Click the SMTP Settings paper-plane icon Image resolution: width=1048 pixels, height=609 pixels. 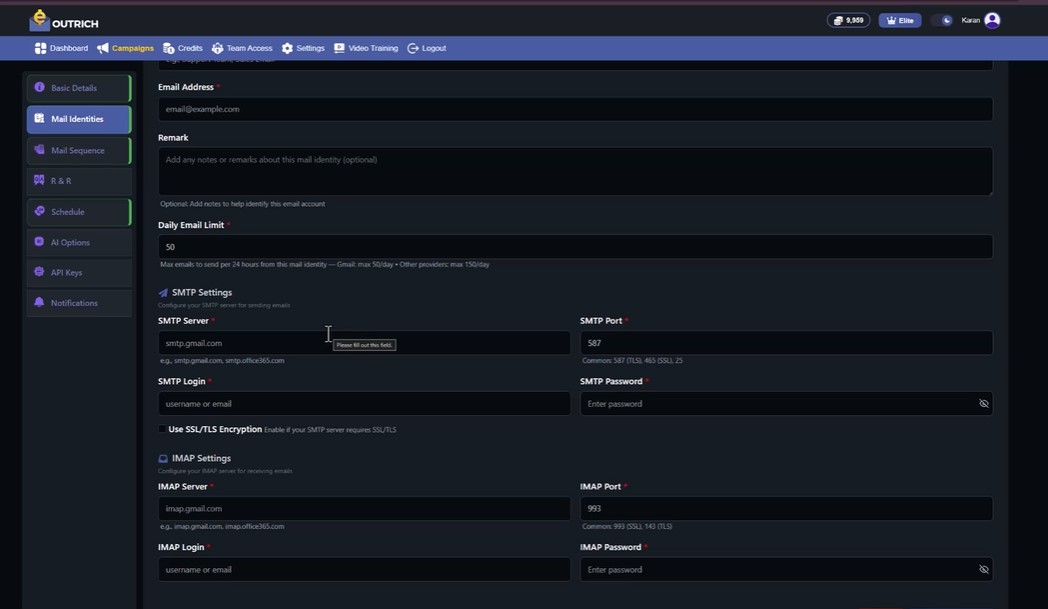163,293
